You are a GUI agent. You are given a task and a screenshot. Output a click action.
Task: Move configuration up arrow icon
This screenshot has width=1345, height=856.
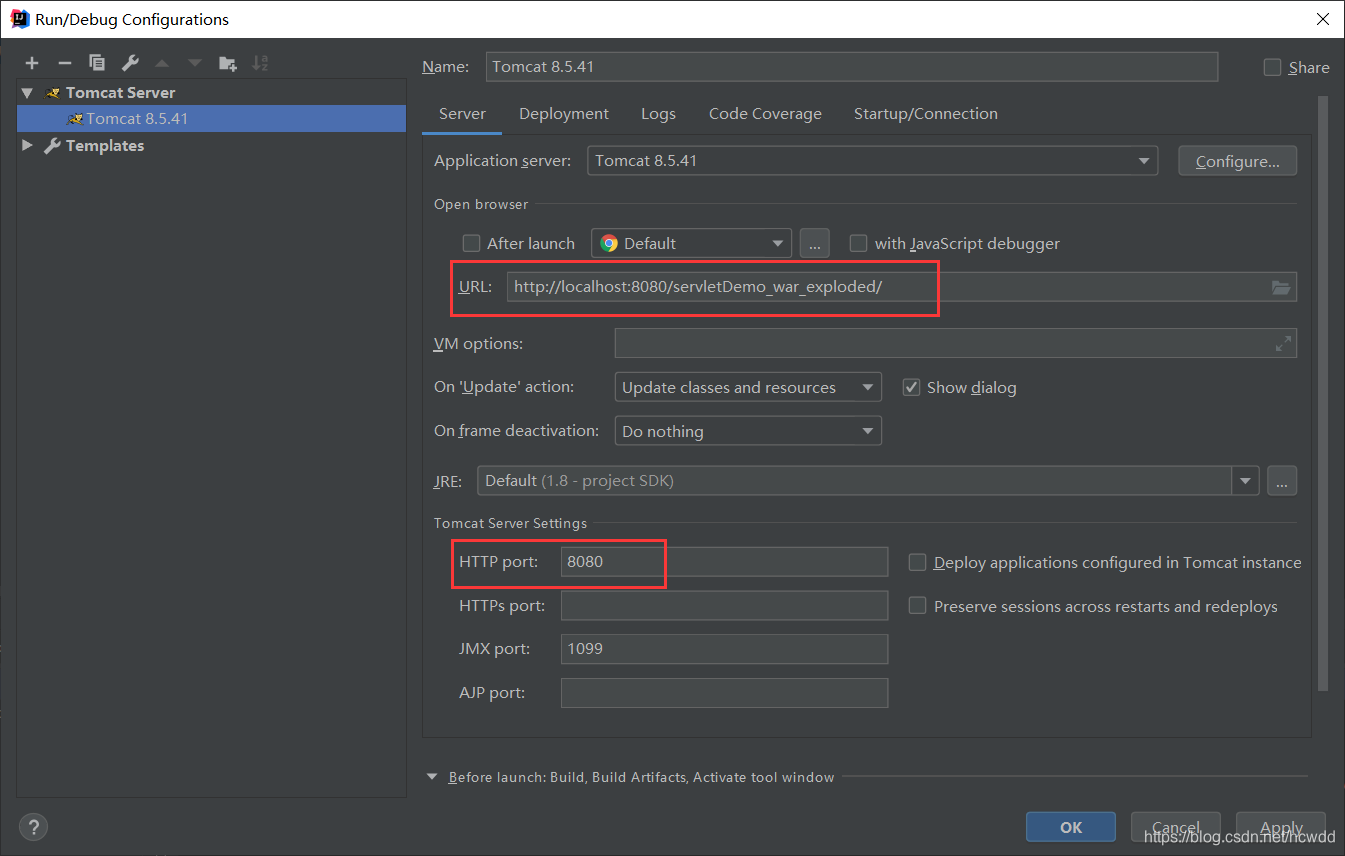coord(162,63)
